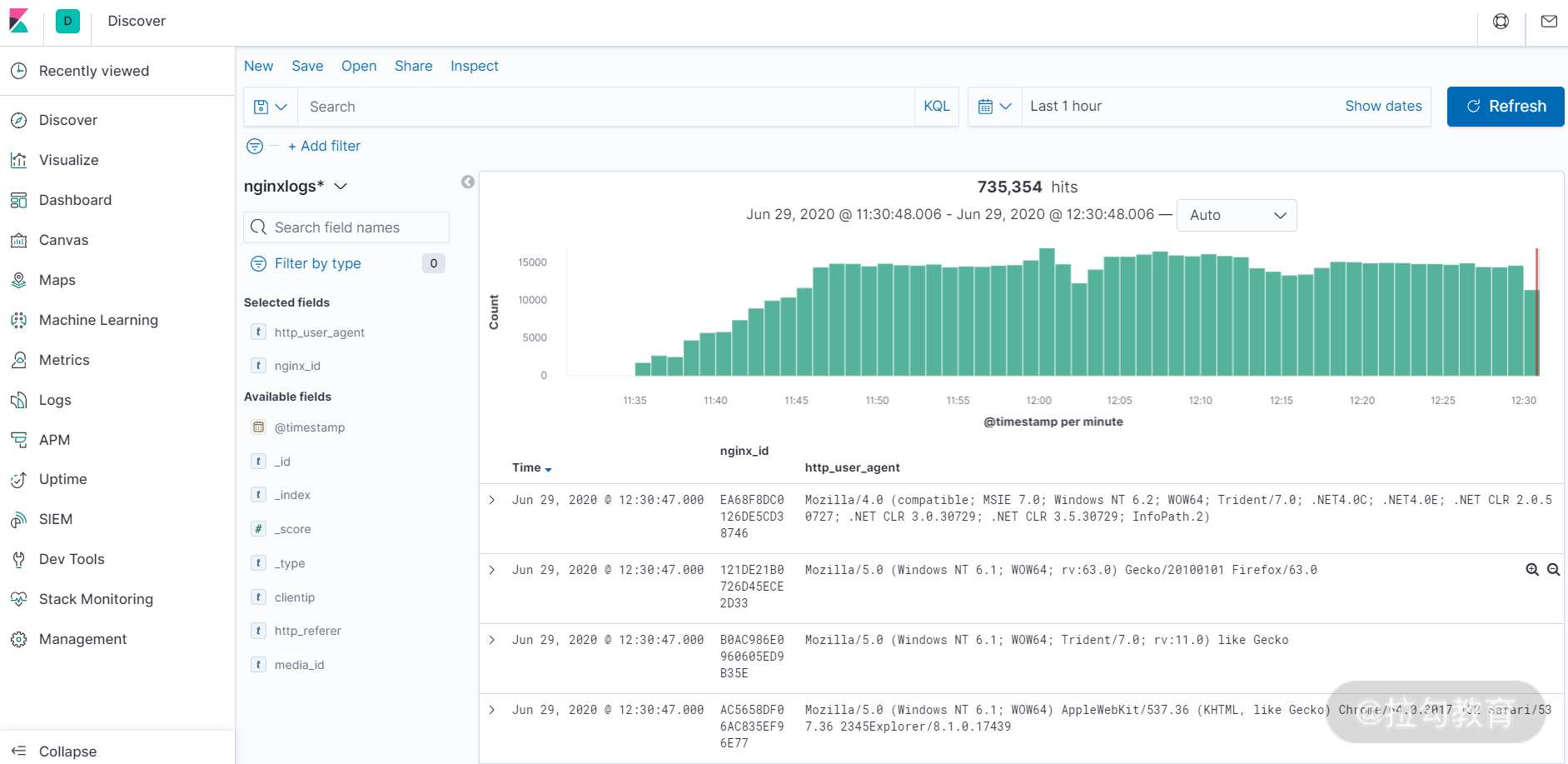Click the red current-time marker in histogram
The width and height of the screenshot is (1568, 764).
click(1537, 312)
